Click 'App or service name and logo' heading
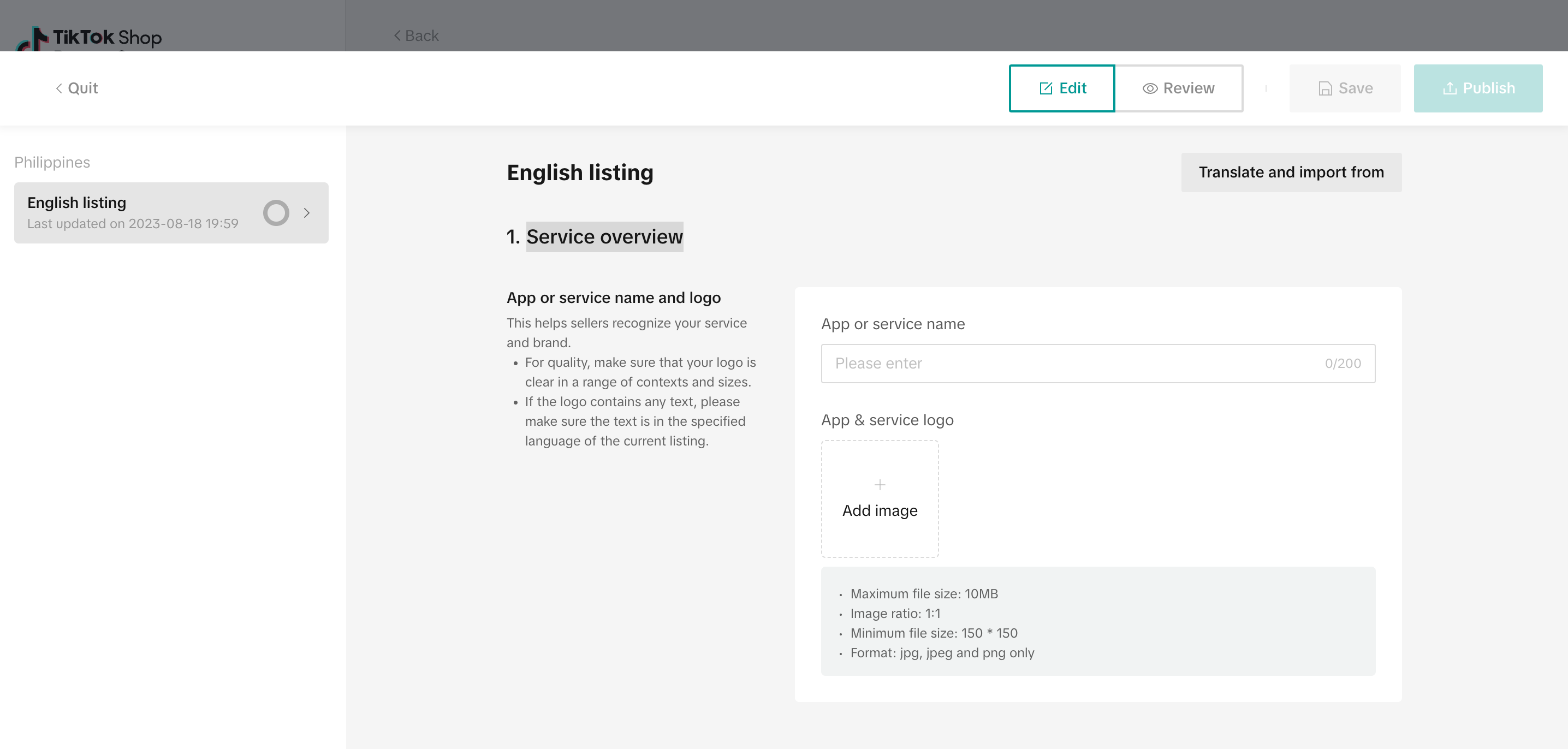The image size is (1568, 749). (614, 298)
